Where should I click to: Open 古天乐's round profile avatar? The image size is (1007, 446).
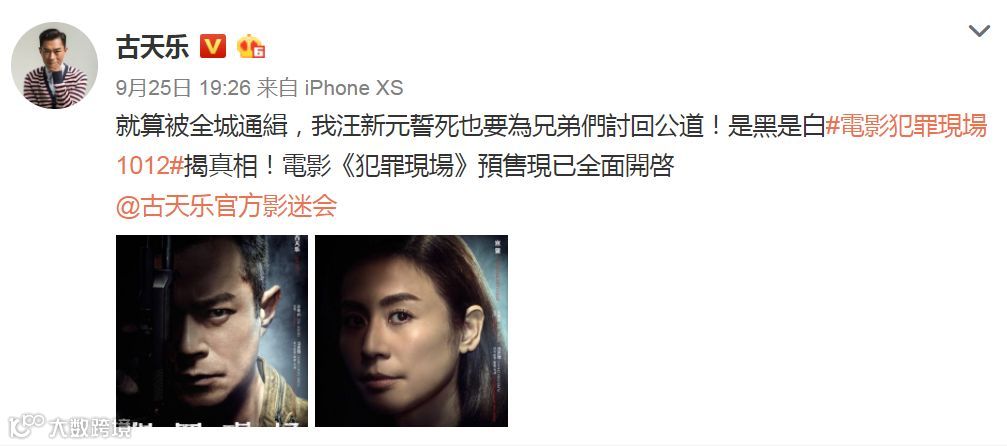55,65
